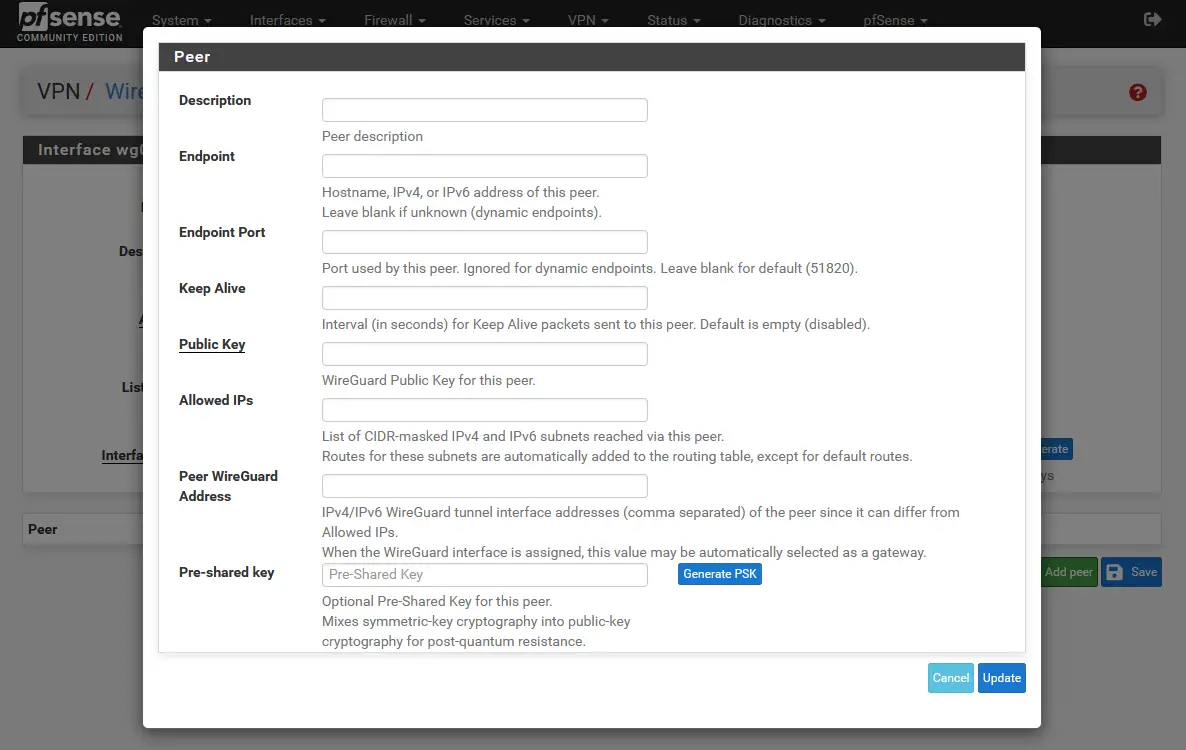Screen dimensions: 1186x750
Task: Cancel the Peer dialog
Action: click(950, 678)
